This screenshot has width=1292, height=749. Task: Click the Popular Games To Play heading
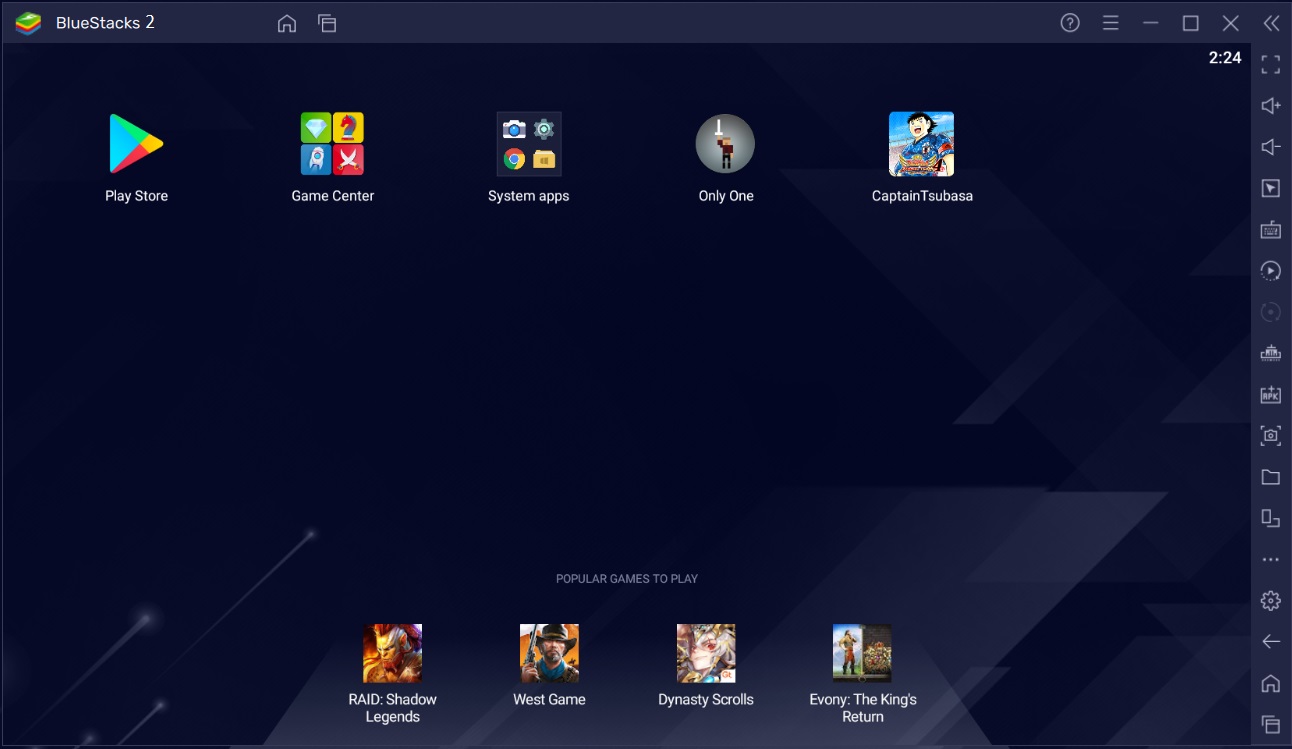[627, 579]
